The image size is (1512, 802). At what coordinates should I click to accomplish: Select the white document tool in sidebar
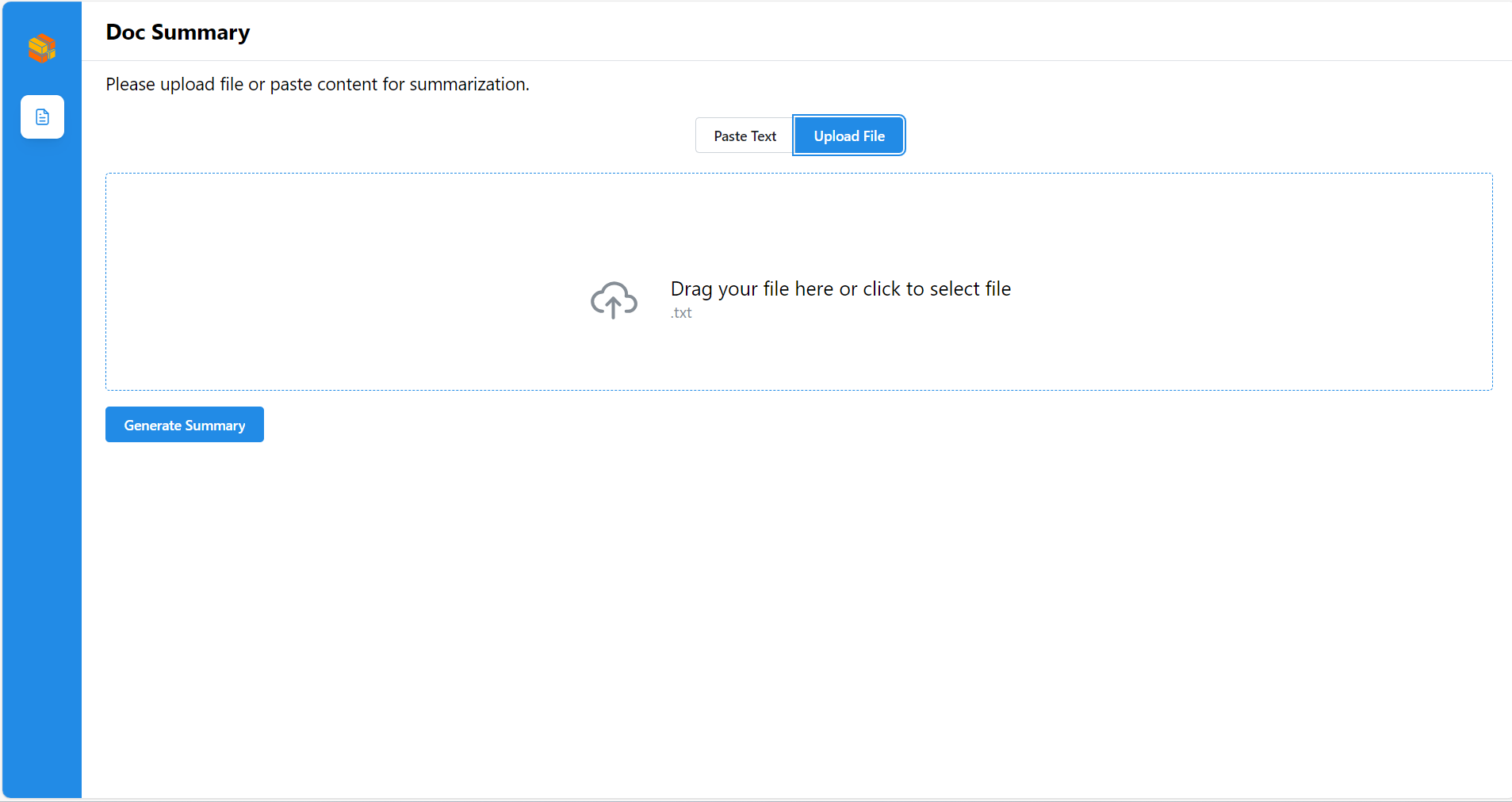pyautogui.click(x=42, y=116)
